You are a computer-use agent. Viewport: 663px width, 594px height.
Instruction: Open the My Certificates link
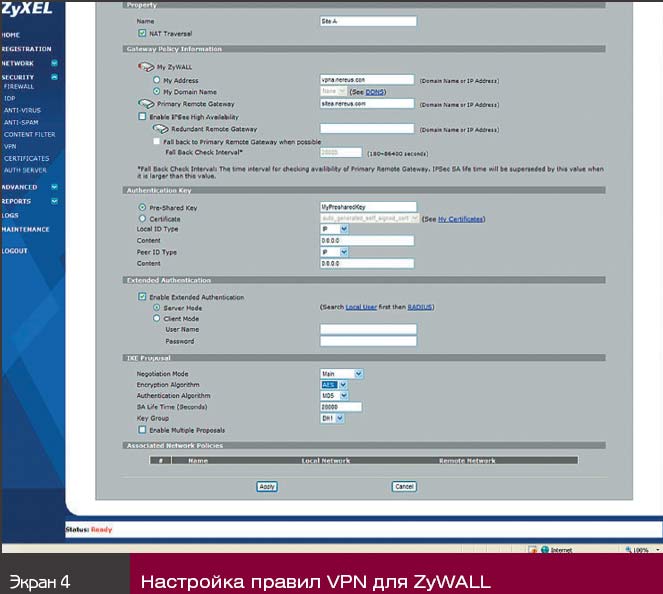(x=460, y=218)
